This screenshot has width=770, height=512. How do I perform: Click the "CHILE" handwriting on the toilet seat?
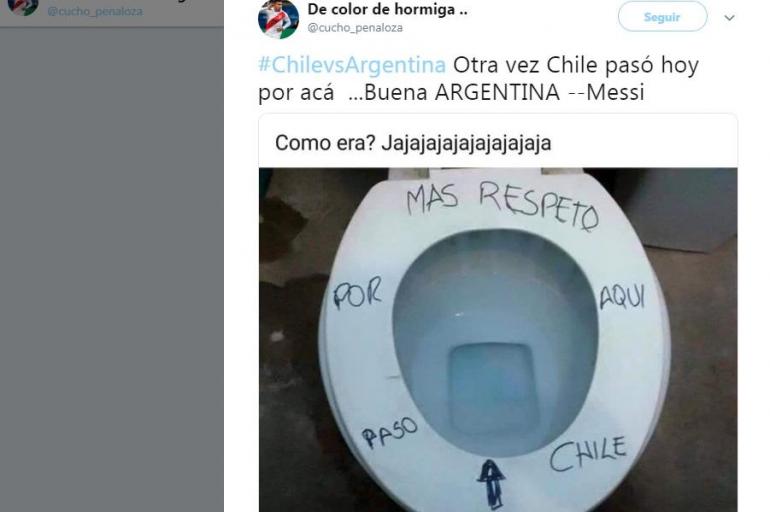588,453
